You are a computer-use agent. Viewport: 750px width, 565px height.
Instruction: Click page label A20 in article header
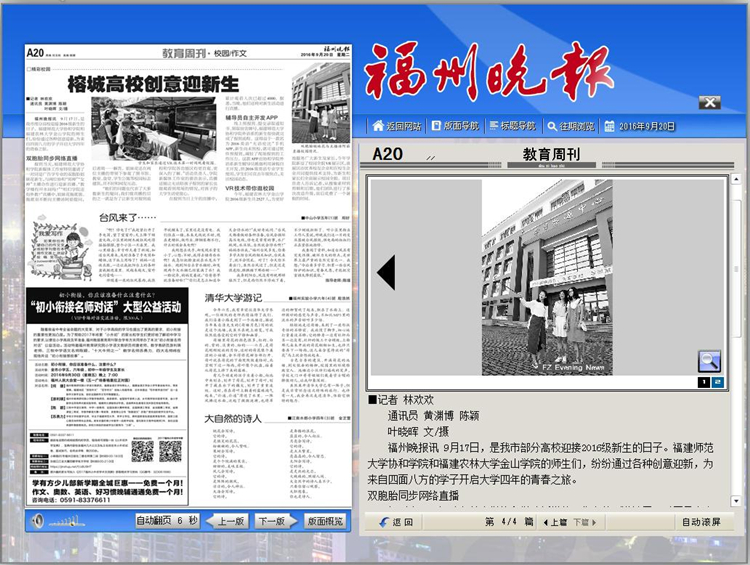point(387,154)
